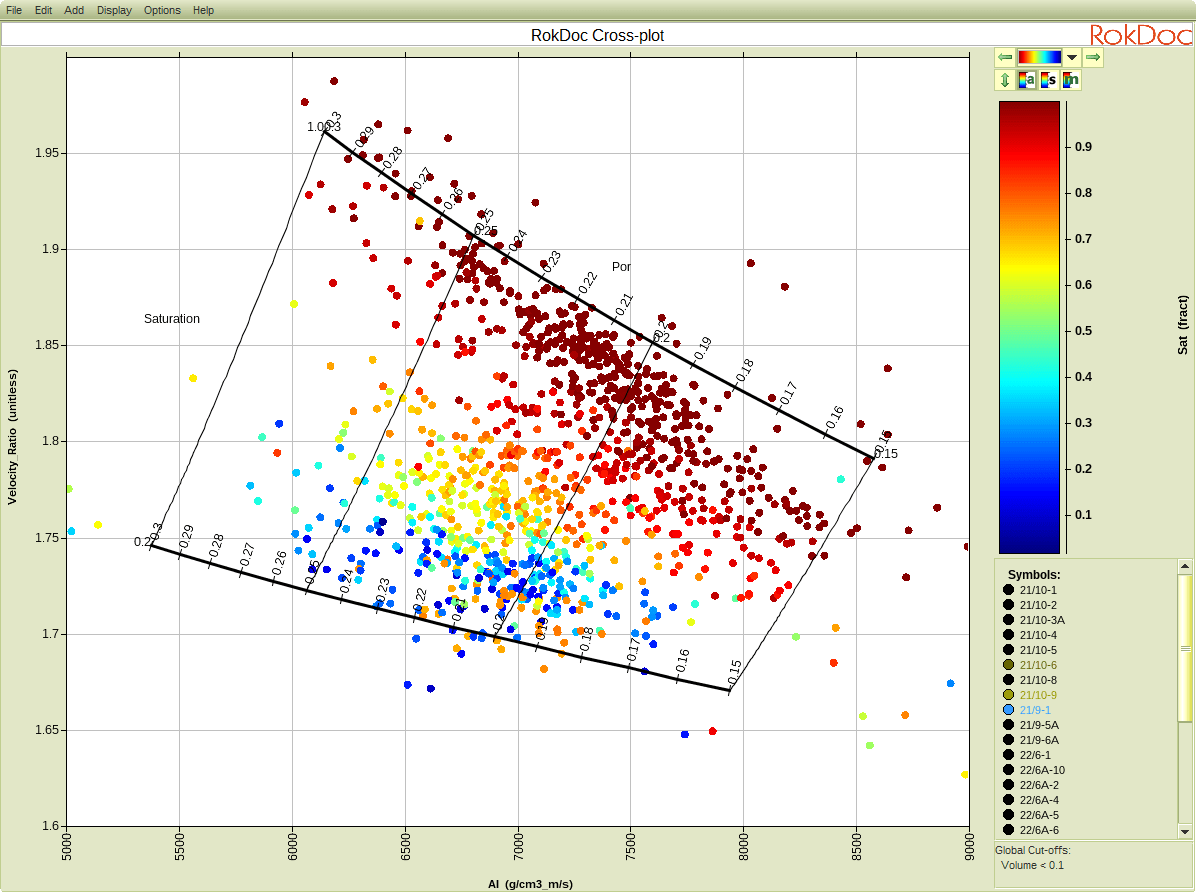The width and height of the screenshot is (1196, 893).
Task: Click the previous colormap arrow icon
Action: [1005, 56]
